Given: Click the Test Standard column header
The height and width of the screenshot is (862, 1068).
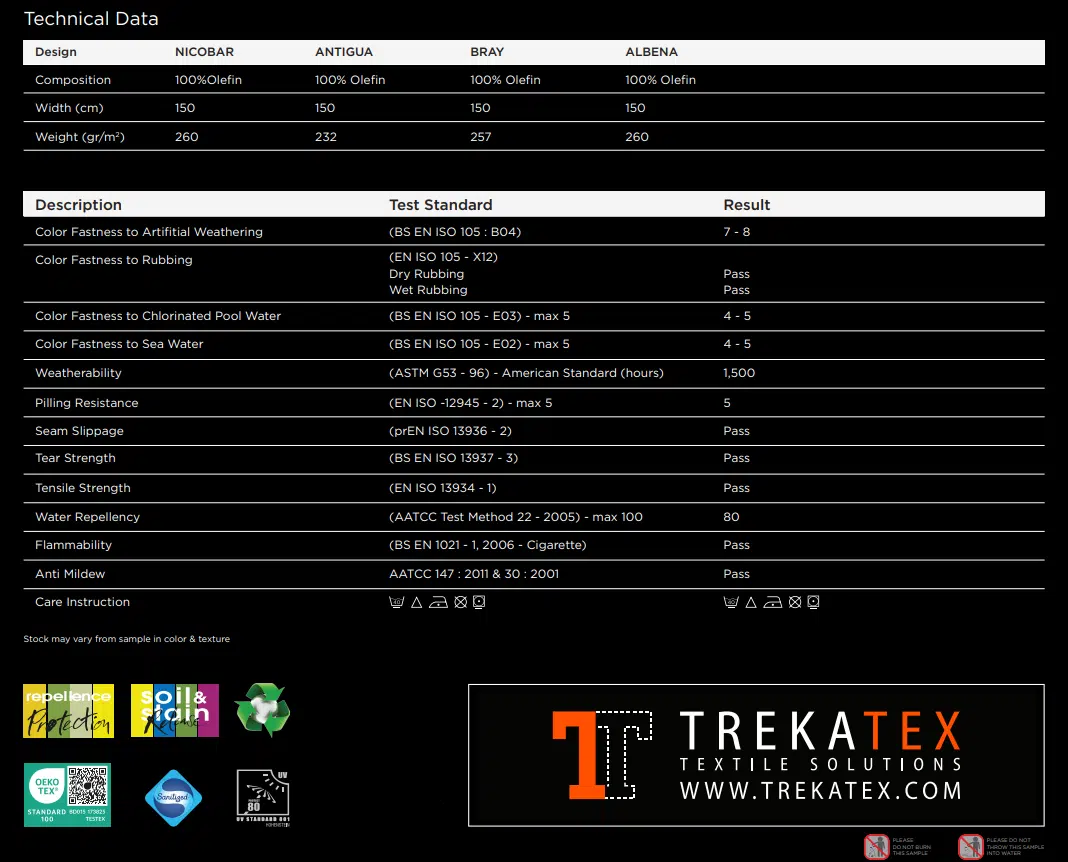Looking at the screenshot, I should point(440,205).
